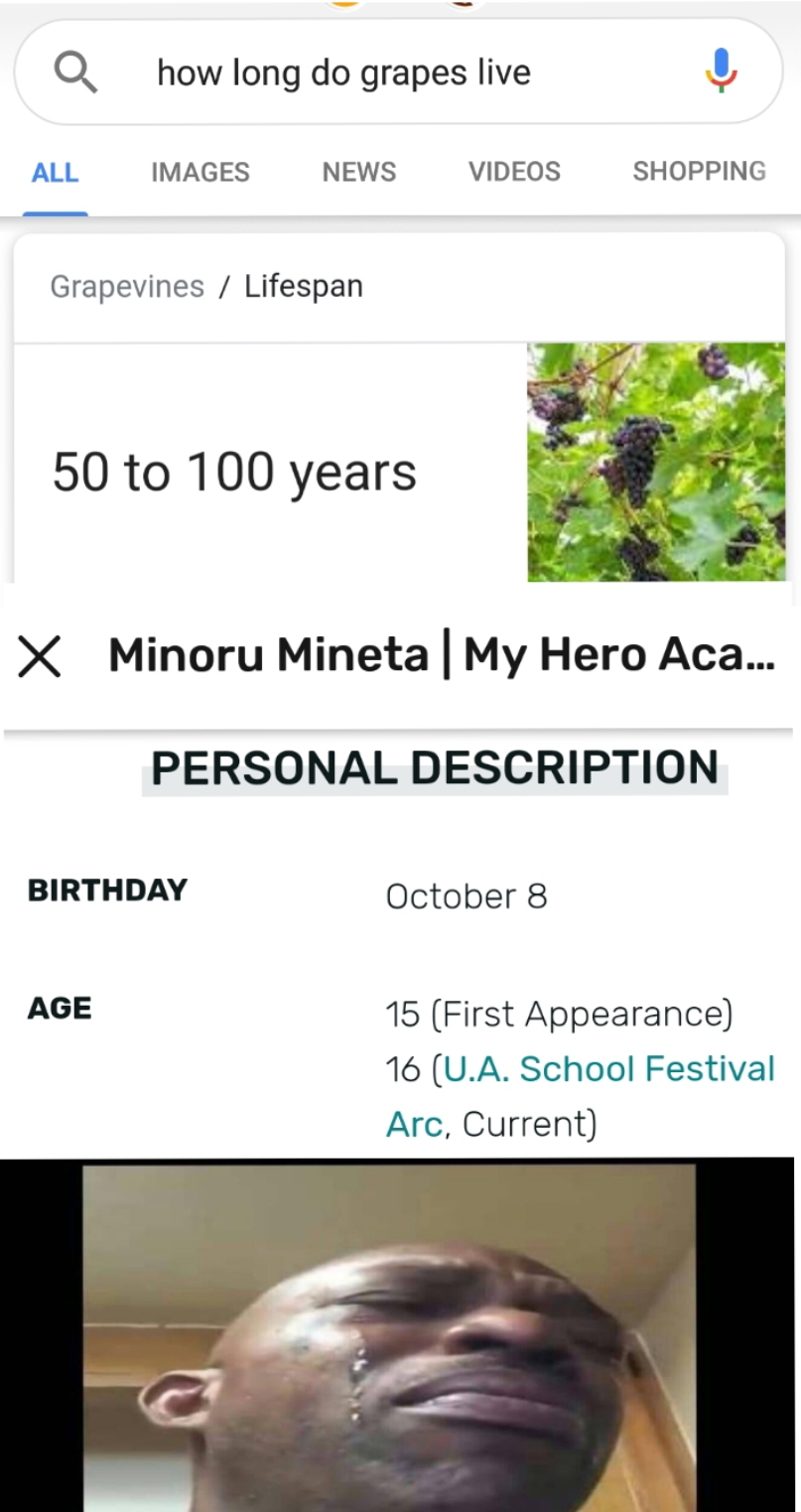Click the PERSONAL DESCRIPTION heading
Viewport: 801px width, 1512px height.
coord(435,768)
